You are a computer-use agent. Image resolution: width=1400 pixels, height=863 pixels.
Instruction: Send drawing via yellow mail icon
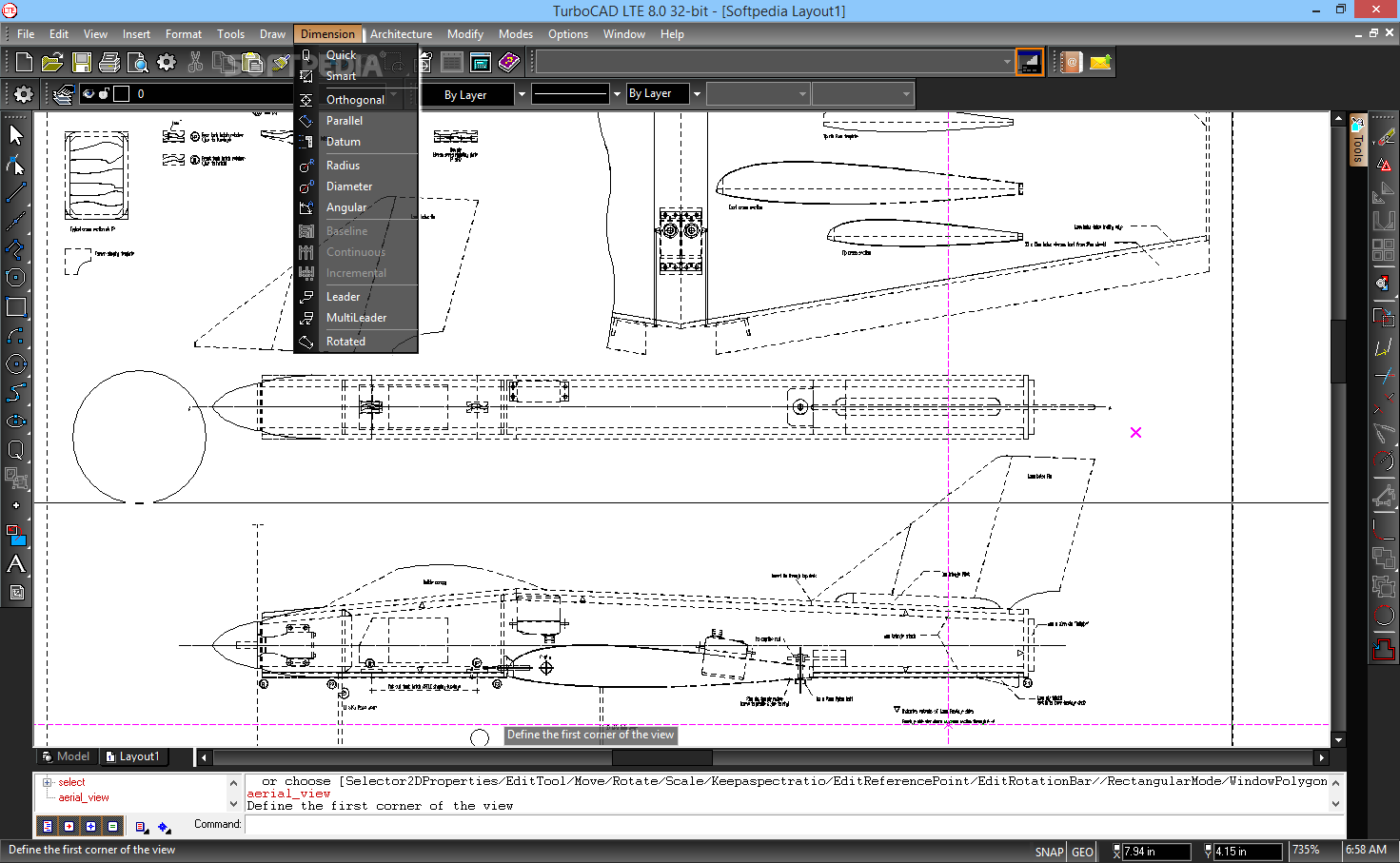(1100, 63)
